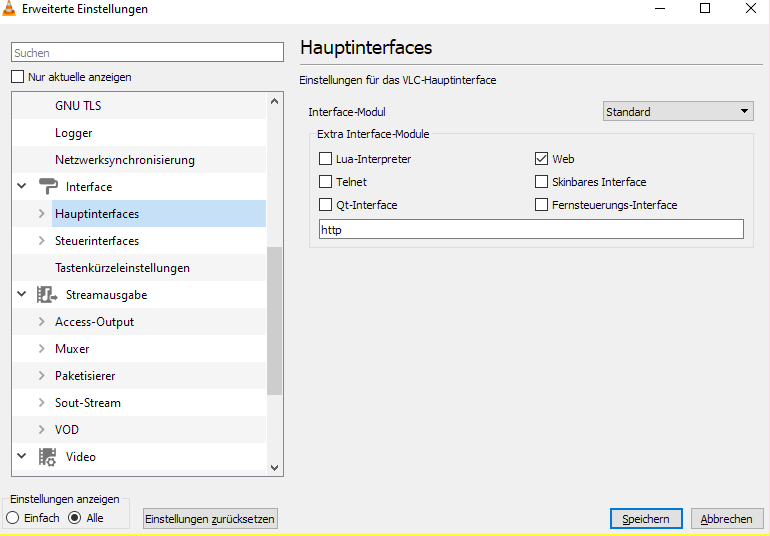Click the Suchen search field

tap(148, 53)
